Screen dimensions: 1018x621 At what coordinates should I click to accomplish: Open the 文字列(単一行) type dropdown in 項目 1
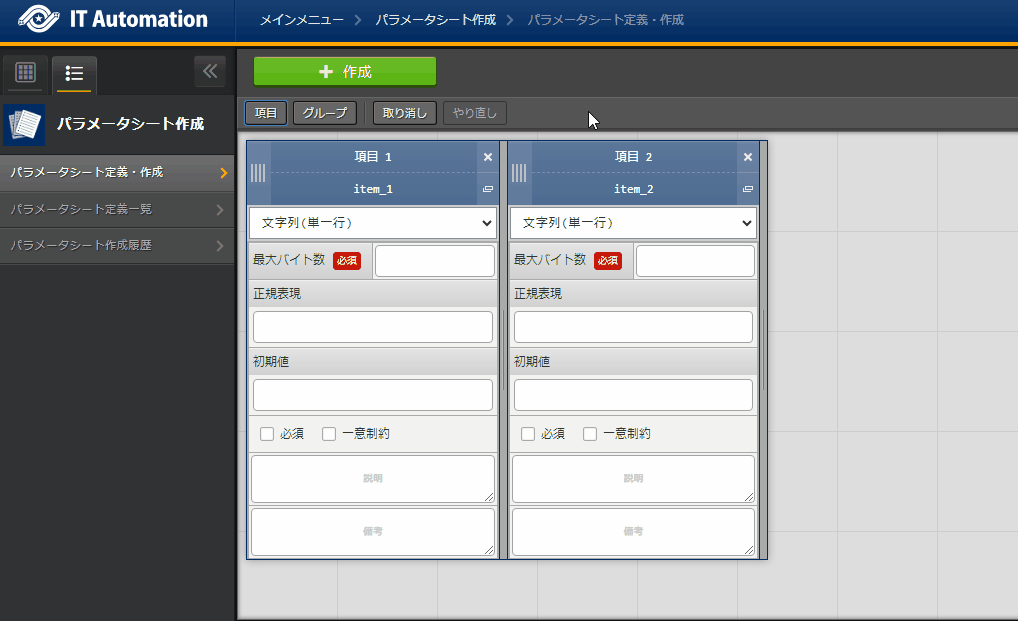[373, 223]
